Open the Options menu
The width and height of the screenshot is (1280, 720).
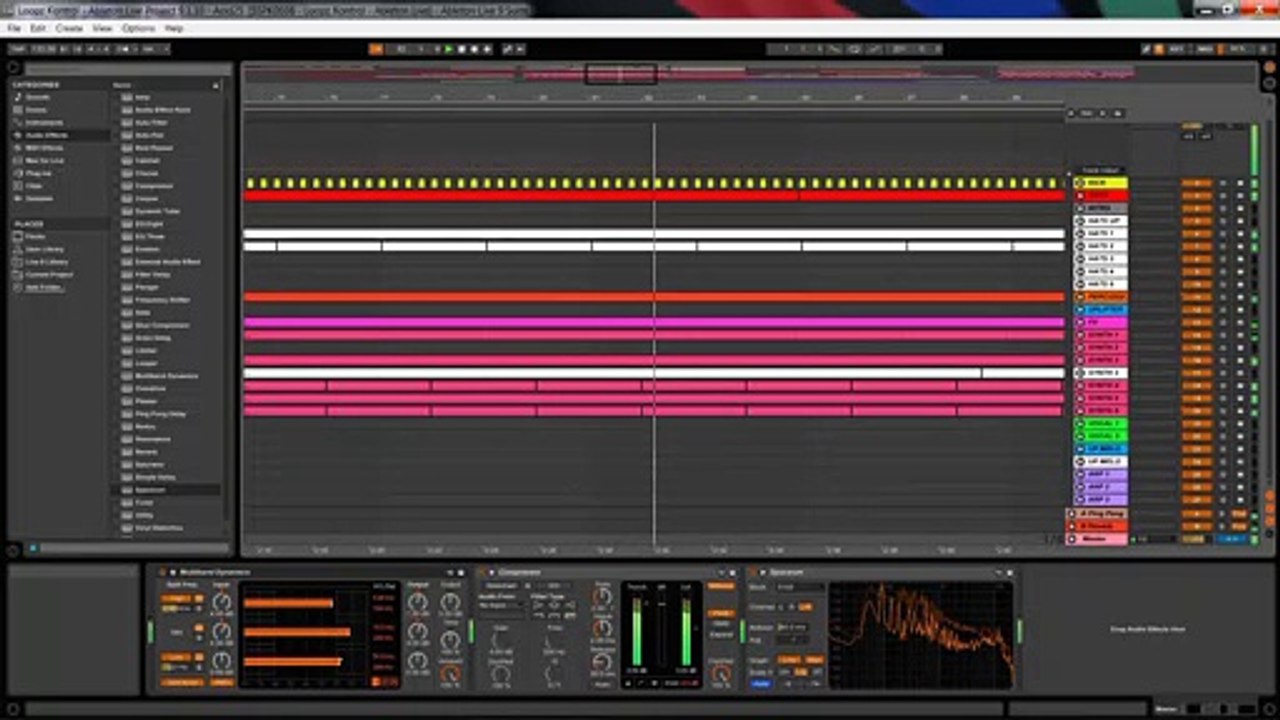(138, 28)
